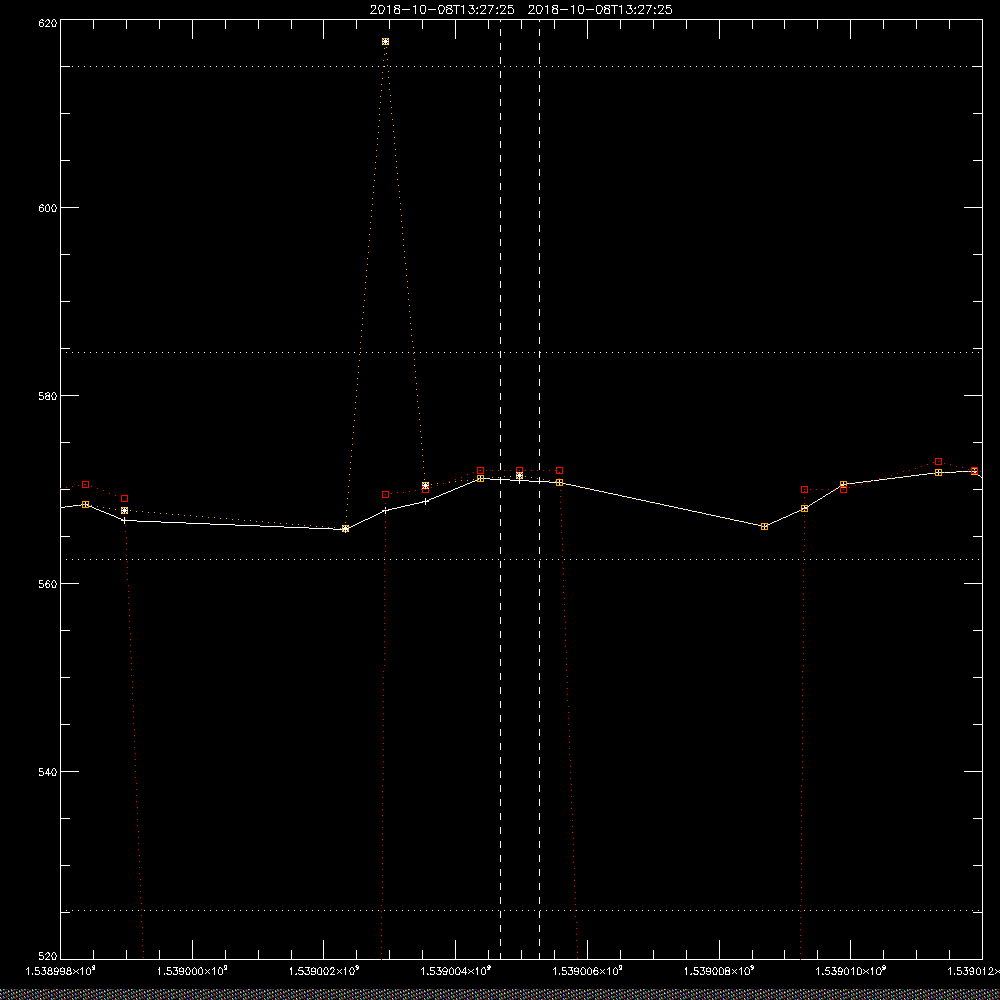Select the x-axis label 1.539008×10⁹
The height and width of the screenshot is (1000, 1000).
(719, 971)
